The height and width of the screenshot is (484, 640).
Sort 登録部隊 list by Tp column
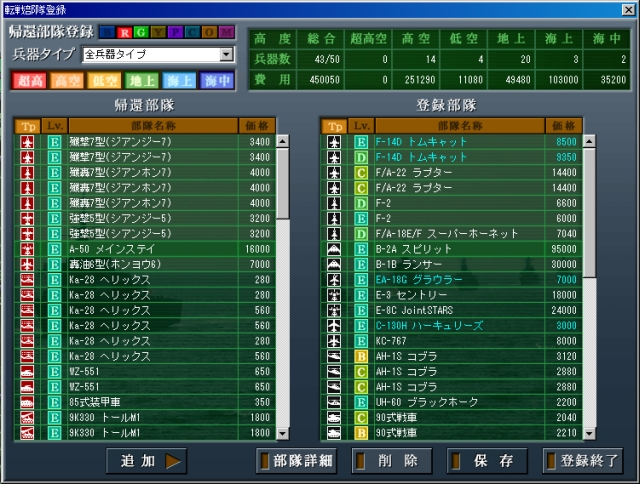[334, 126]
